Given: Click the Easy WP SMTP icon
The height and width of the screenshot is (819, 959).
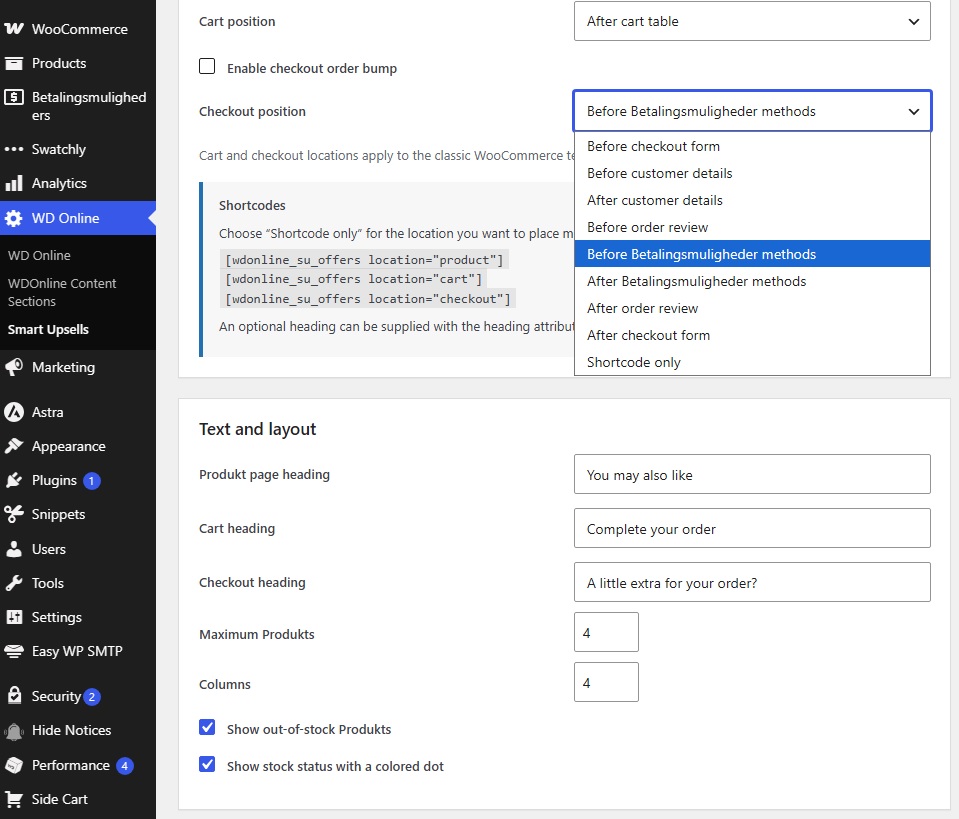Looking at the screenshot, I should (13, 651).
